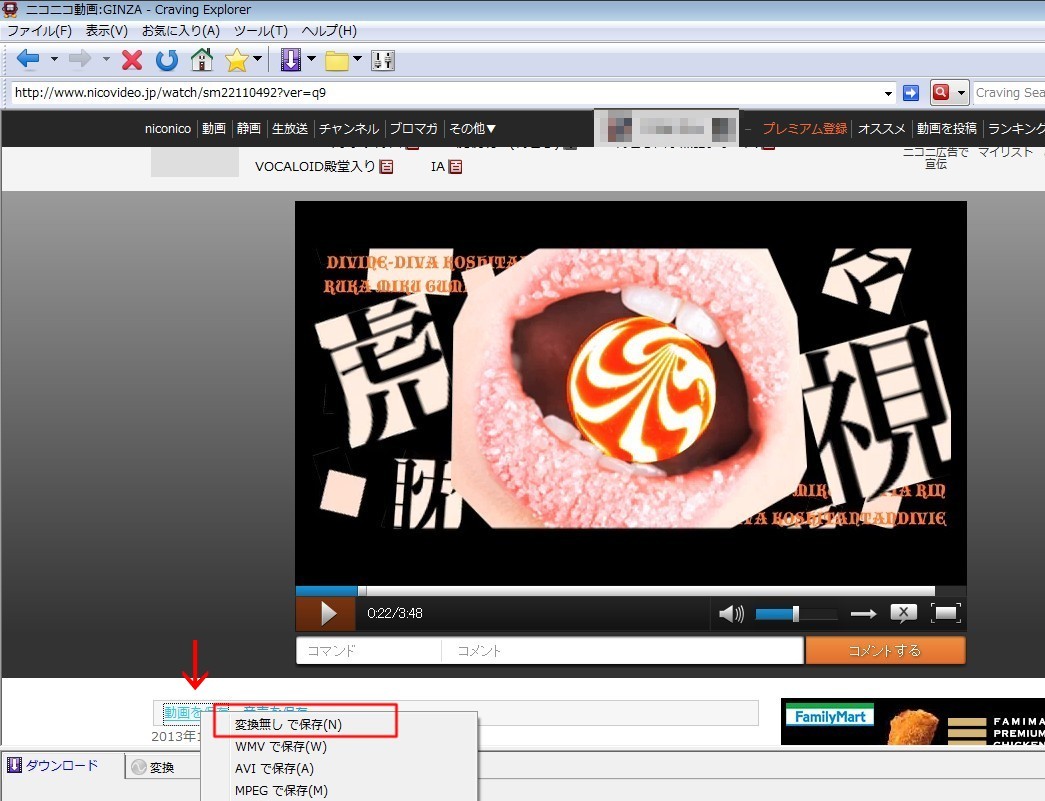Viewport: 1045px width, 801px height.
Task: Adjust the video volume slider
Action: click(796, 614)
